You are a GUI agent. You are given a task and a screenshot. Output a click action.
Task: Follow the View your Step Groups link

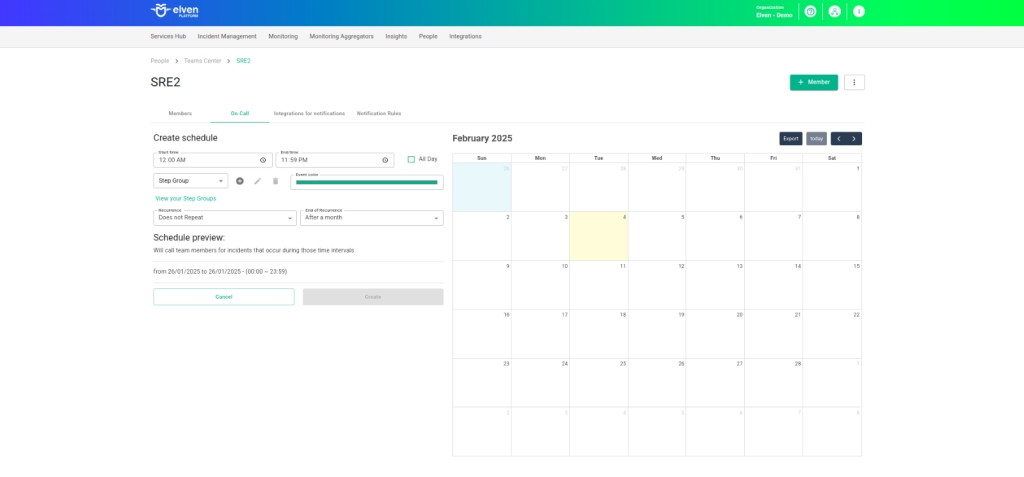[x=185, y=198]
